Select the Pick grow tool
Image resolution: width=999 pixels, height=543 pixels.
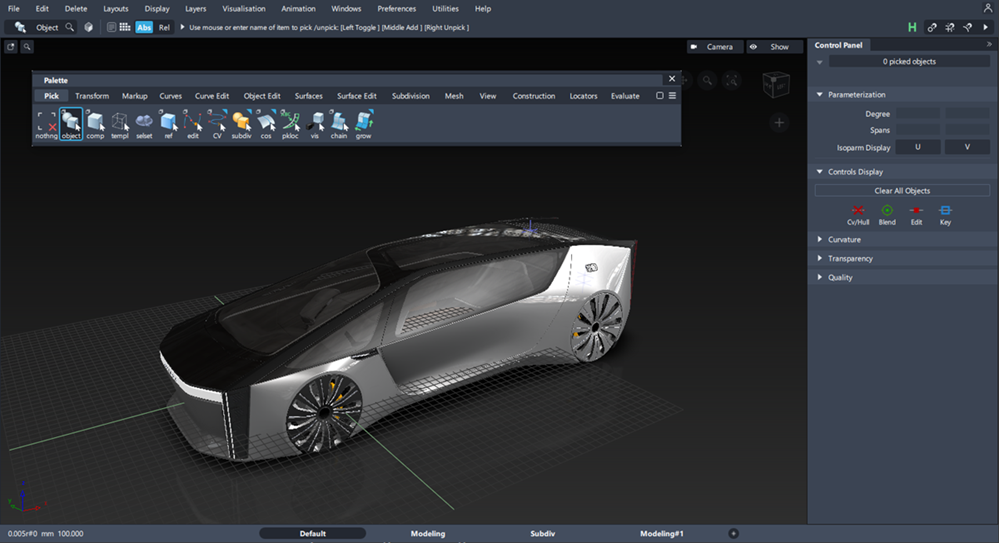(x=363, y=124)
